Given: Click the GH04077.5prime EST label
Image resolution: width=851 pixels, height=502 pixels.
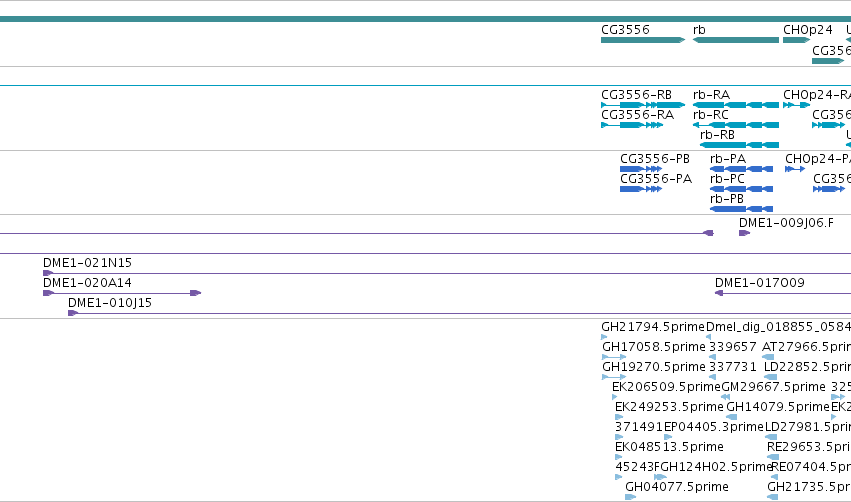Looking at the screenshot, I should point(677,487).
